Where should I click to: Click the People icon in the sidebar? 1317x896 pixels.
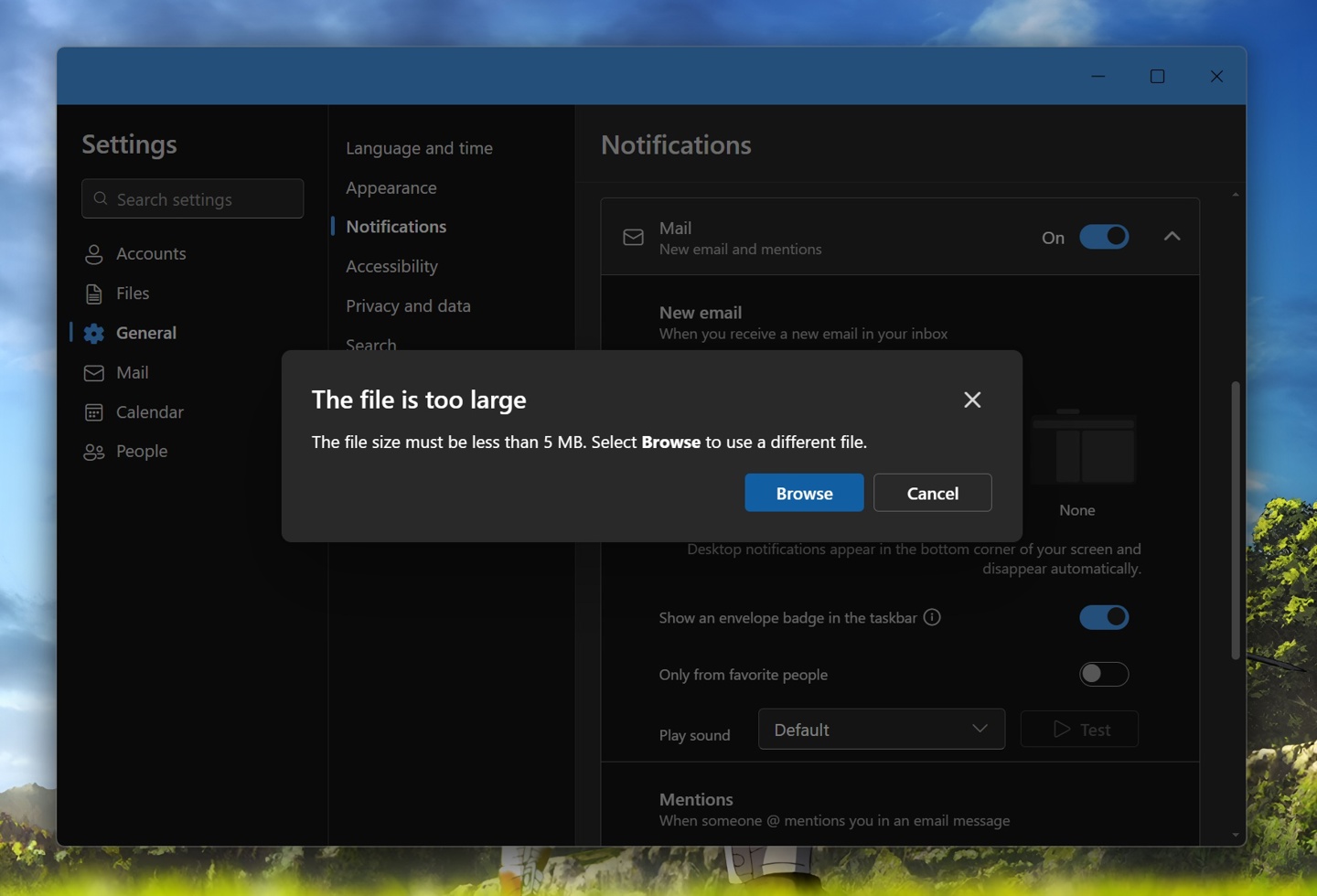[94, 451]
